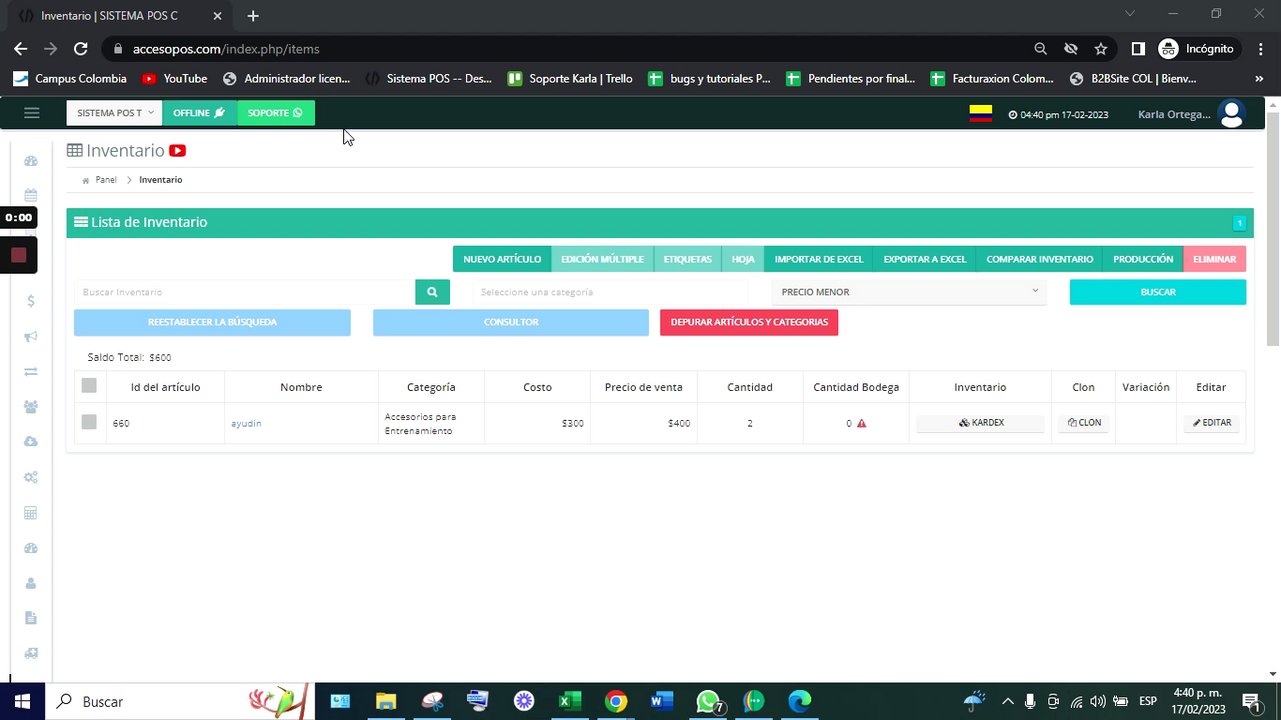Viewport: 1281px width, 720px height.
Task: Click EDITAR for item 660
Action: [1212, 423]
